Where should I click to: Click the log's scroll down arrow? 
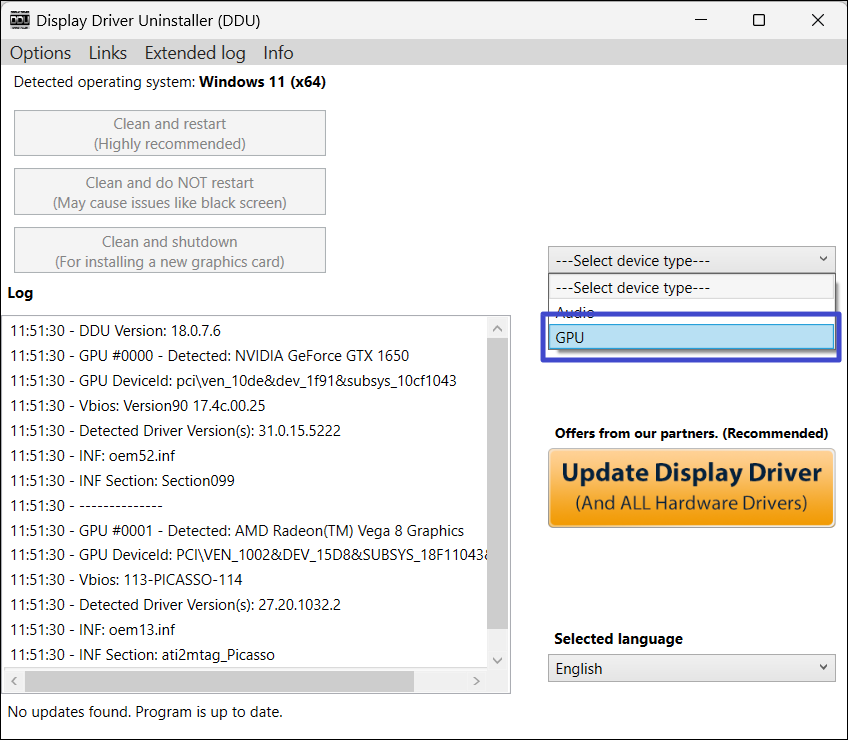(x=497, y=660)
